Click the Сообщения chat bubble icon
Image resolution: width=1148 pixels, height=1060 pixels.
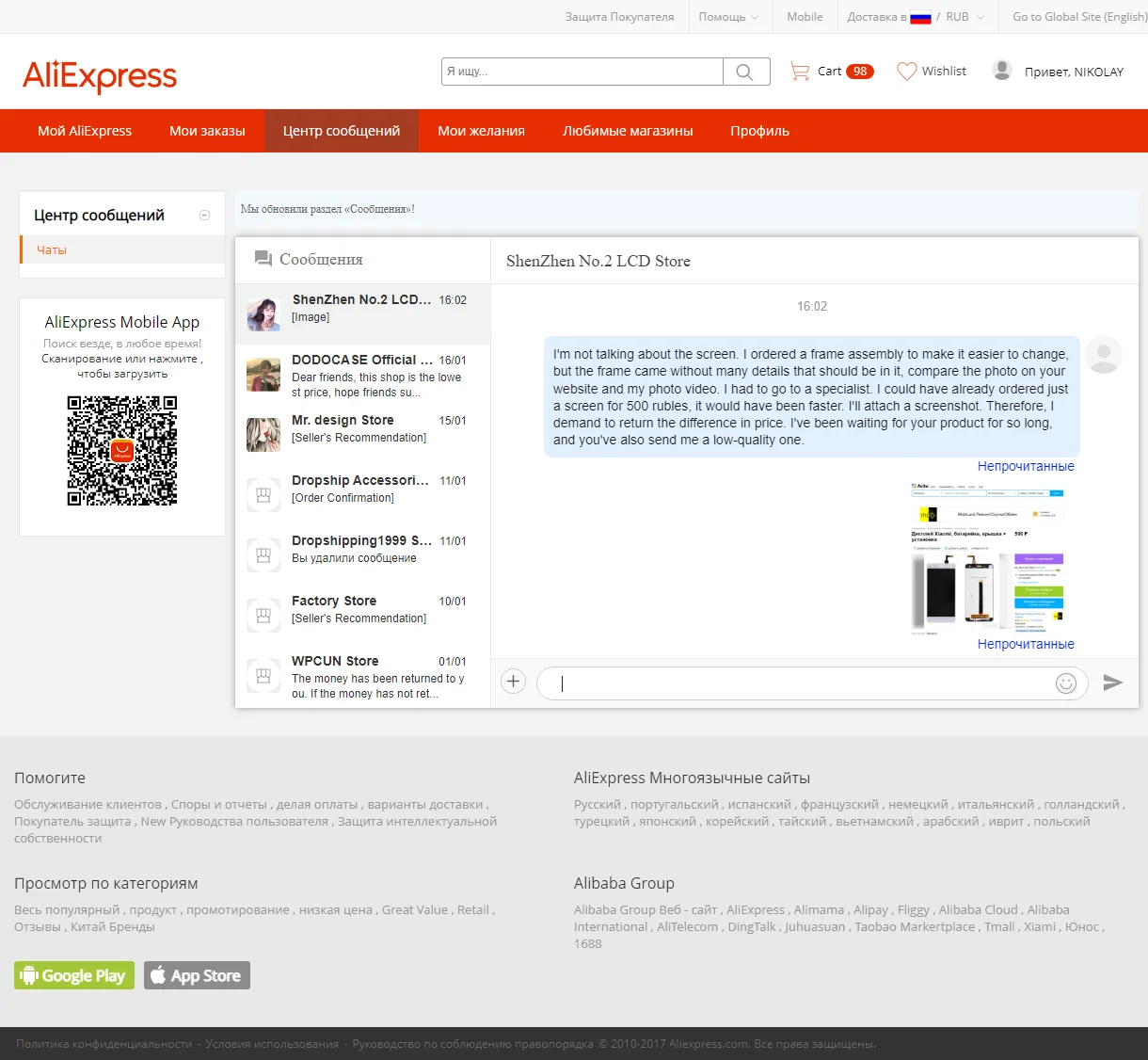pyautogui.click(x=263, y=258)
